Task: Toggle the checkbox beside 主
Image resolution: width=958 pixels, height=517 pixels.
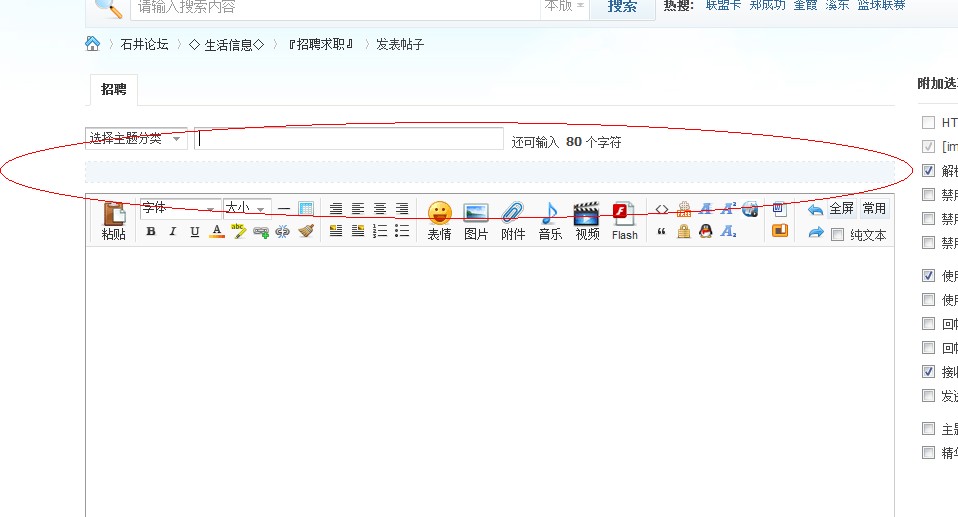Action: click(x=928, y=428)
